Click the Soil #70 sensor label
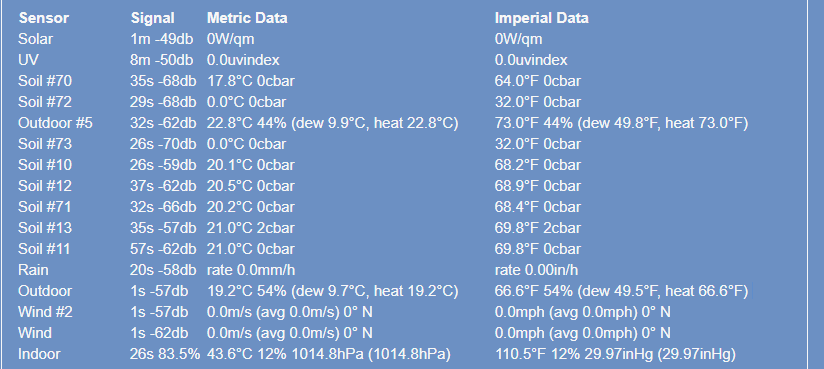Image resolution: width=824 pixels, height=369 pixels. pyautogui.click(x=45, y=81)
